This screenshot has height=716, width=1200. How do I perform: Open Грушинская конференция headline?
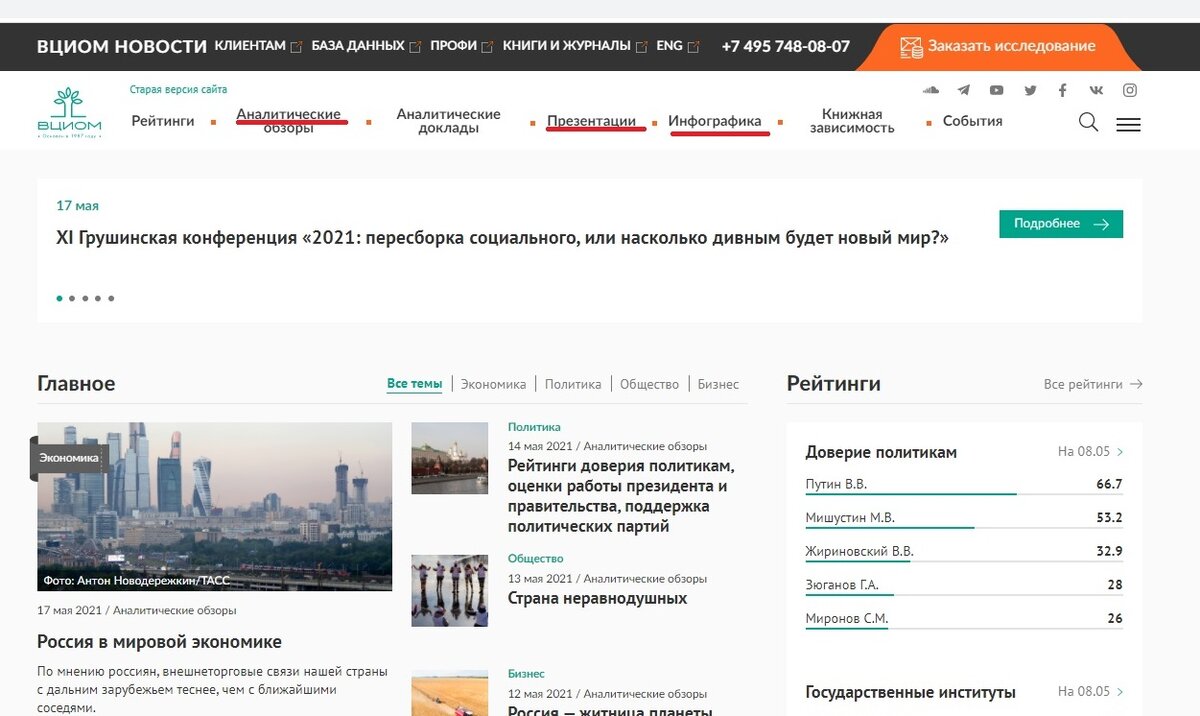[502, 238]
